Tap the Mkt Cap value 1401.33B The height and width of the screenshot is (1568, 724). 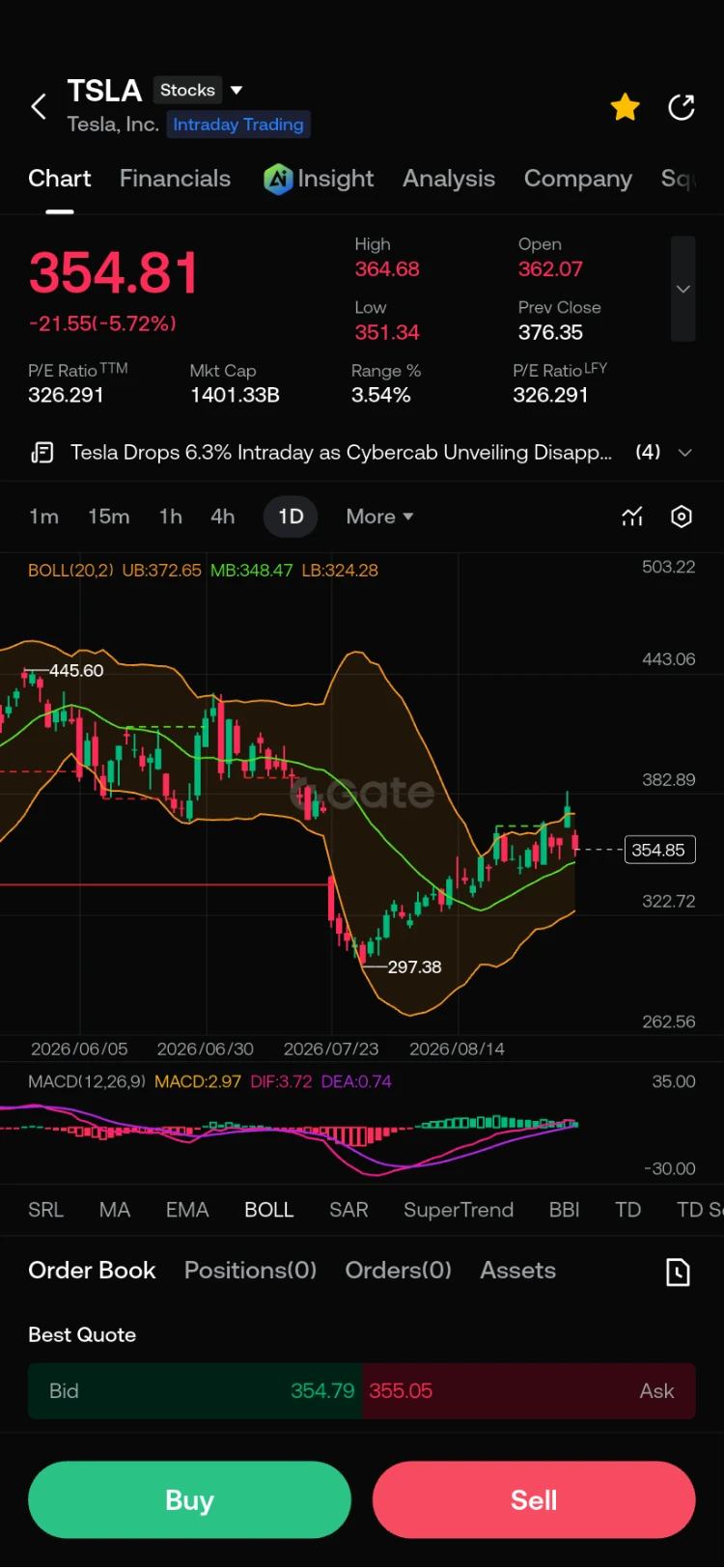pos(235,395)
